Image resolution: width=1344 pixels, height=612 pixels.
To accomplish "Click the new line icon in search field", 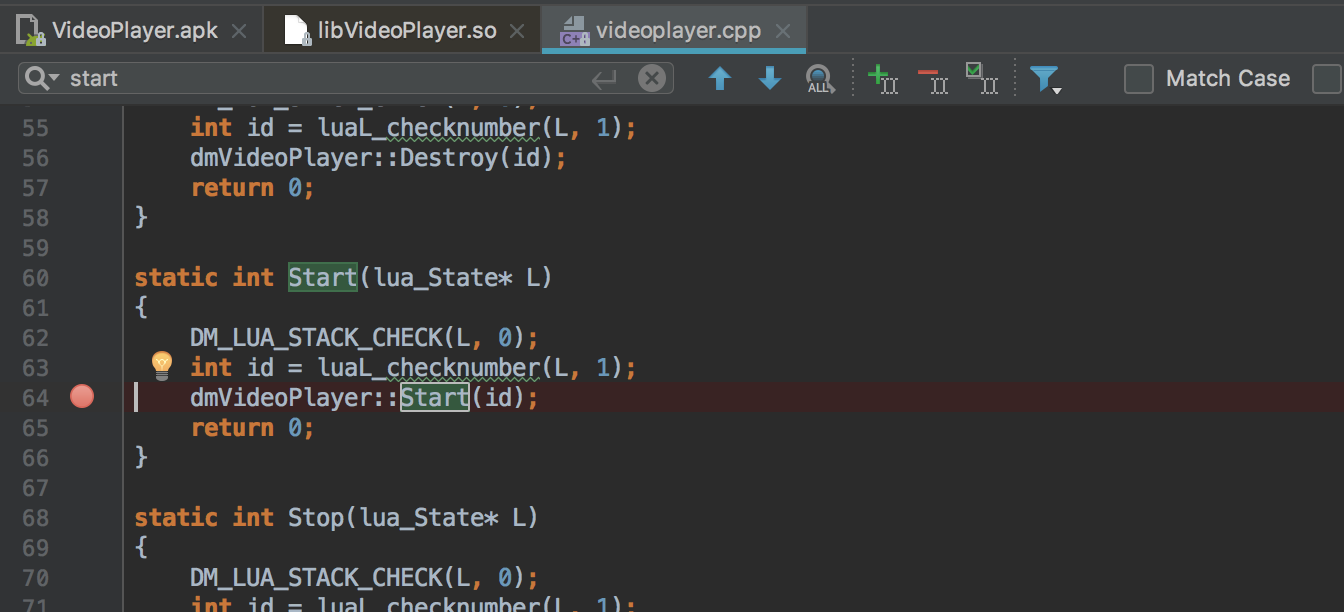I will pyautogui.click(x=605, y=78).
